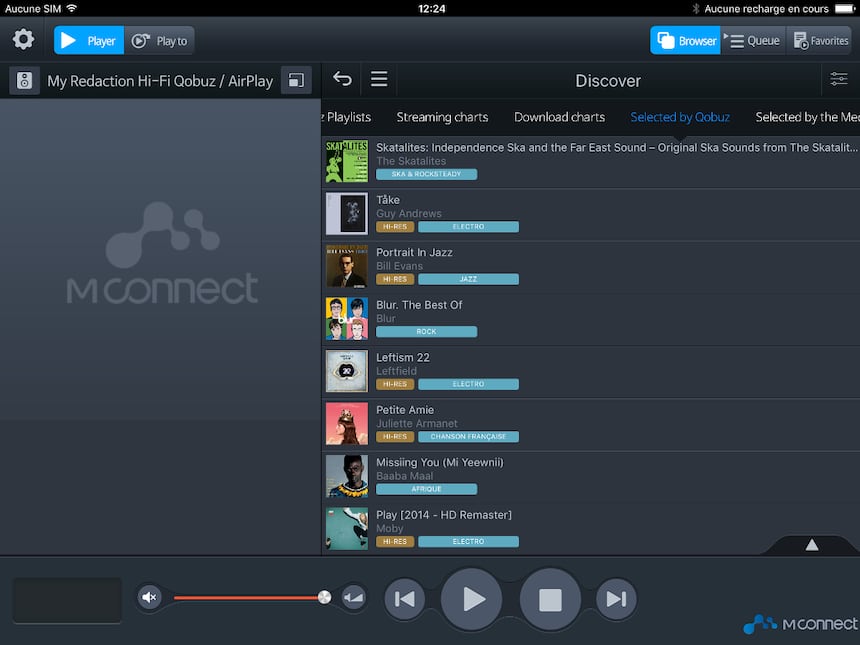Click the JAZZ genre tag
860x645 pixels.
click(x=468, y=279)
